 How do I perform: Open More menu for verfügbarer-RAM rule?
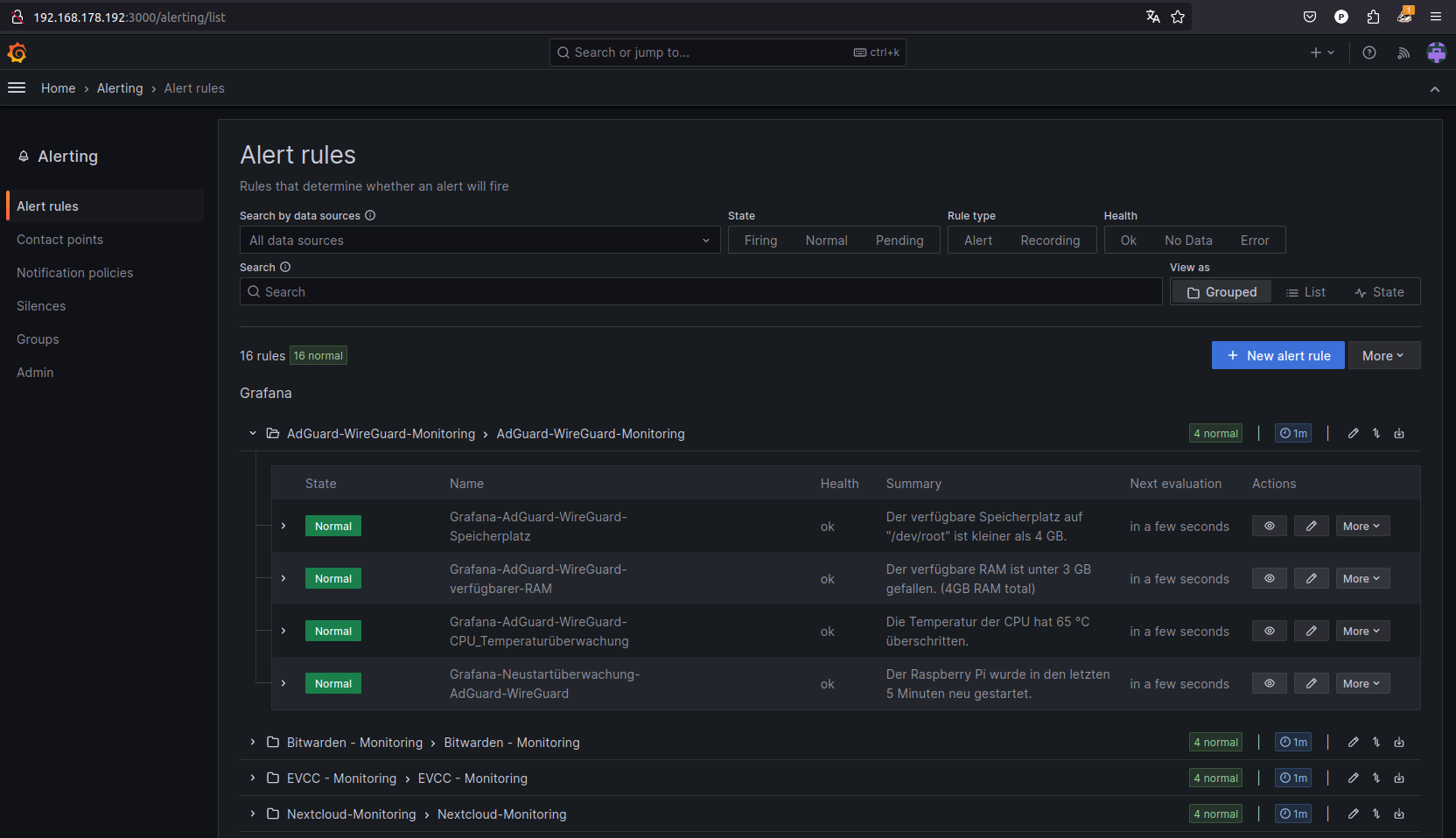(1361, 579)
